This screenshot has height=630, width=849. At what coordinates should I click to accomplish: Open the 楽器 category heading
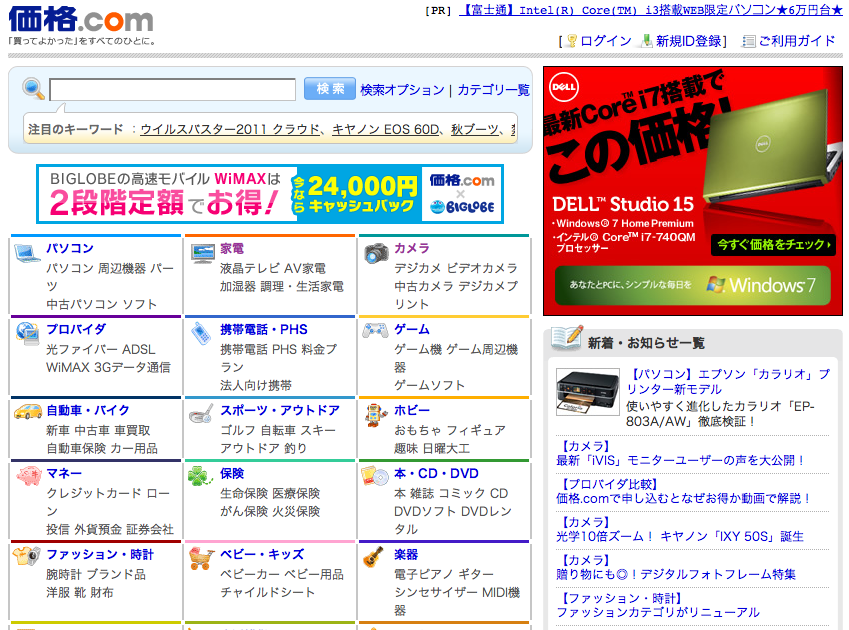[x=406, y=554]
